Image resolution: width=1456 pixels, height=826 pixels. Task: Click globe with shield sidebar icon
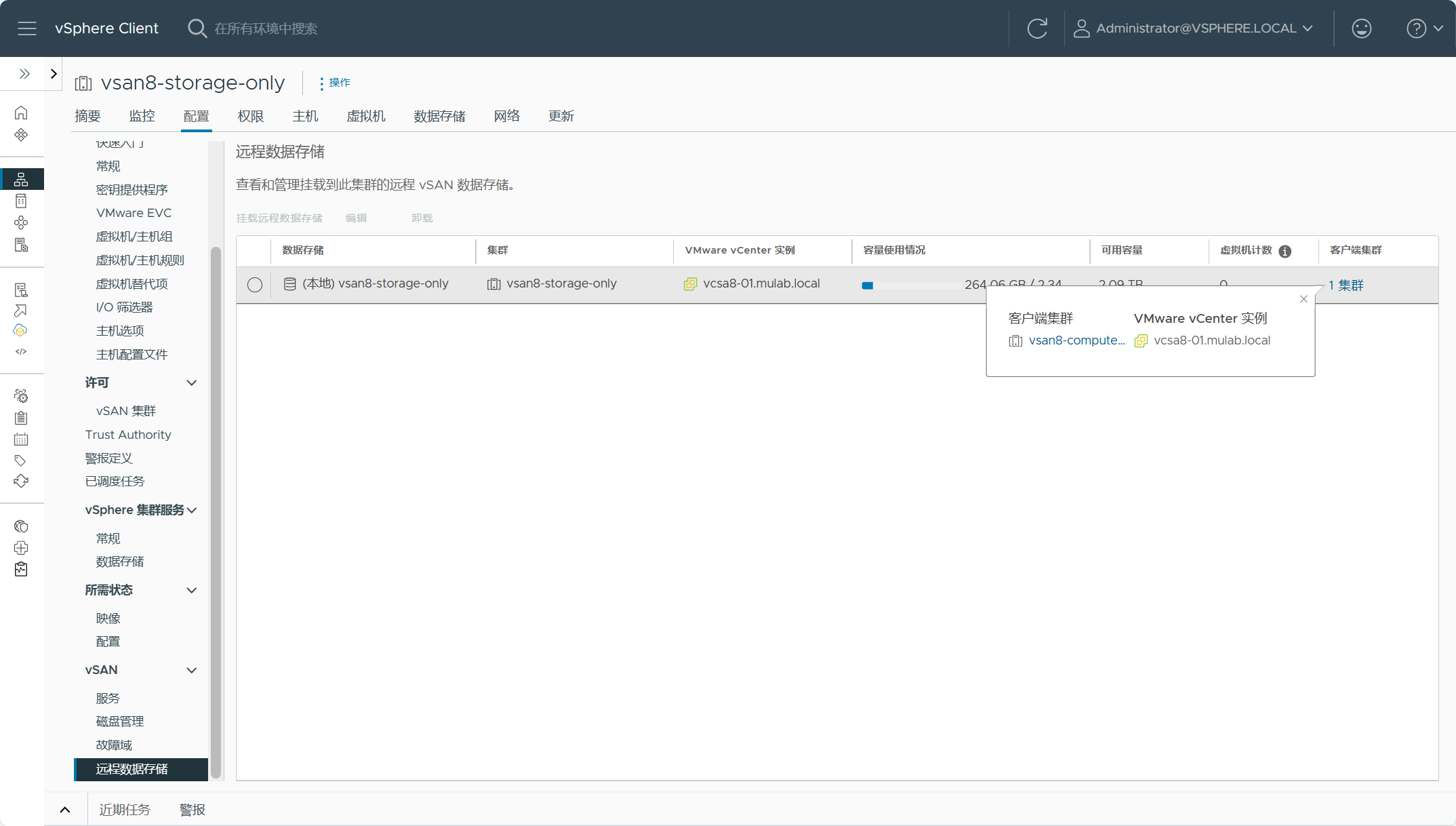coord(21,526)
